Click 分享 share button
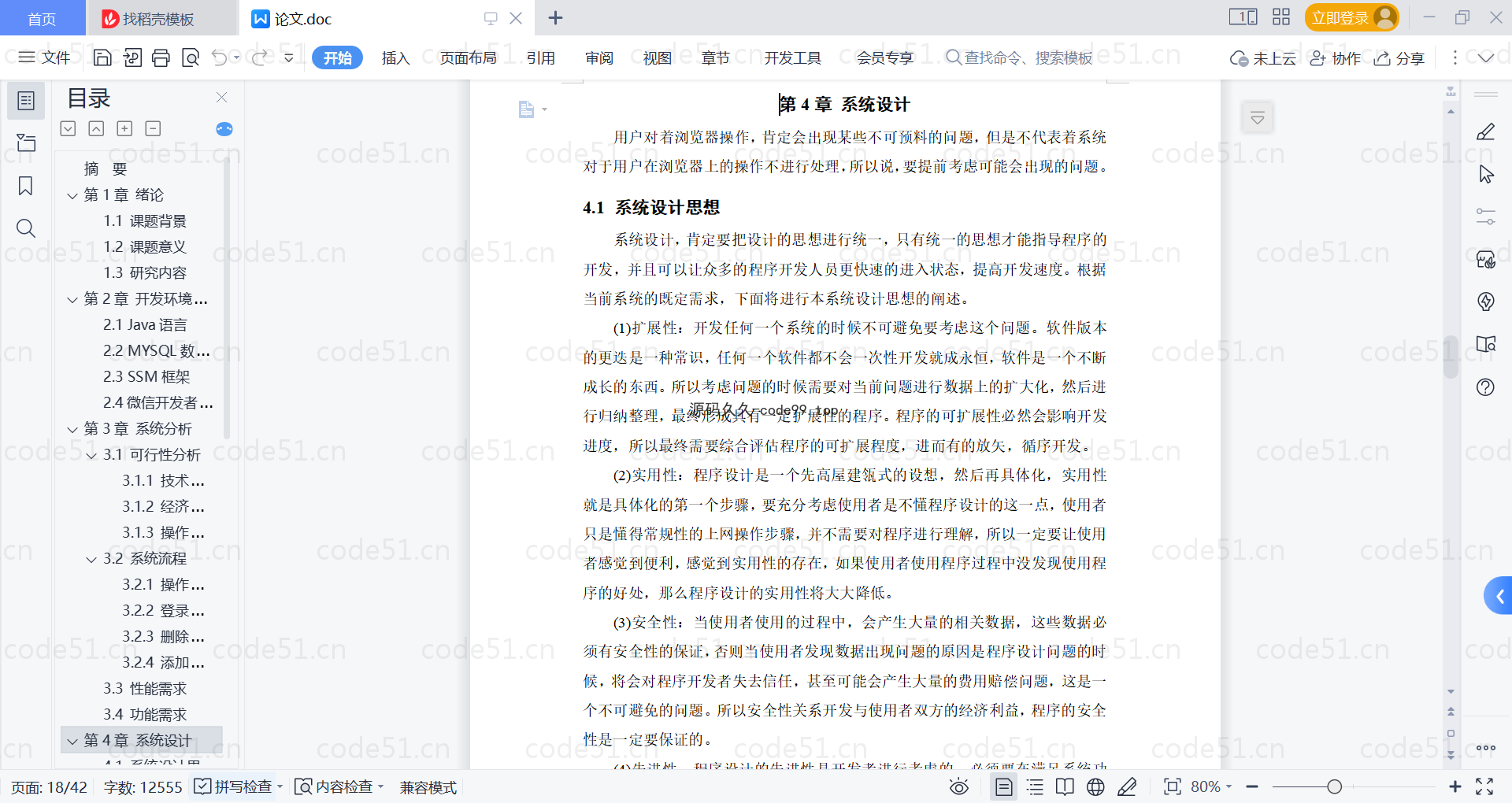This screenshot has width=1512, height=803. (x=1399, y=57)
